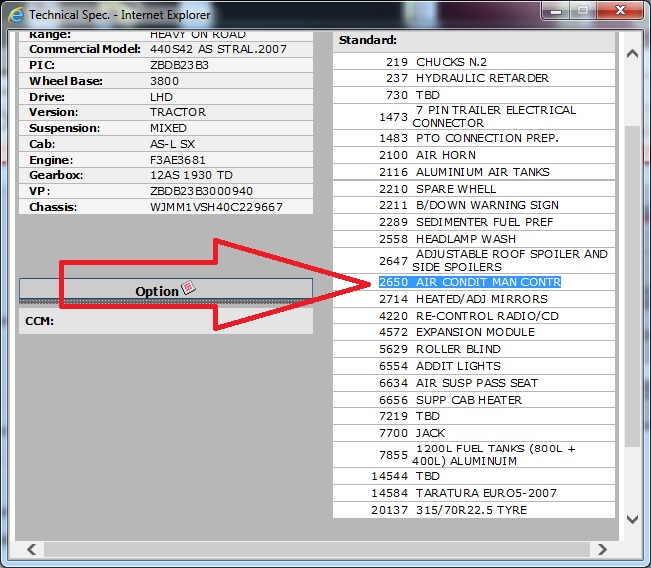Viewport: 651px width, 568px height.
Task: Click the CCM: label
Action: click(39, 321)
